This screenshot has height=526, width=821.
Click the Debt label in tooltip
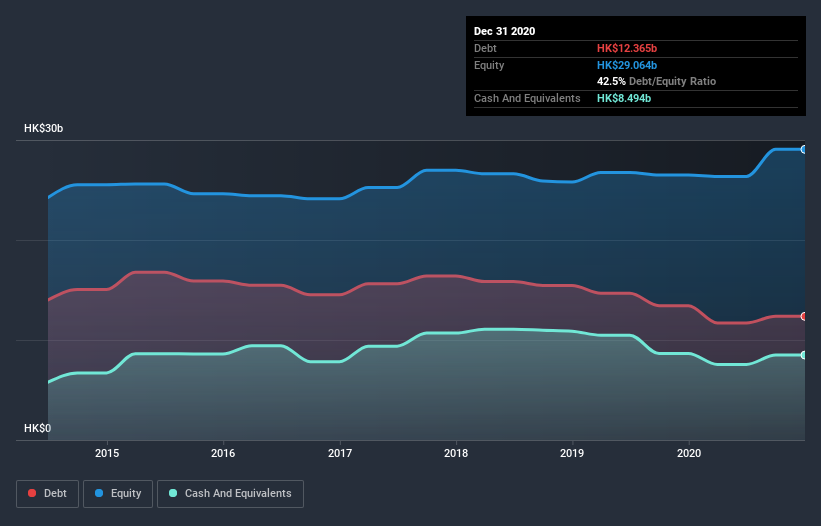point(485,48)
